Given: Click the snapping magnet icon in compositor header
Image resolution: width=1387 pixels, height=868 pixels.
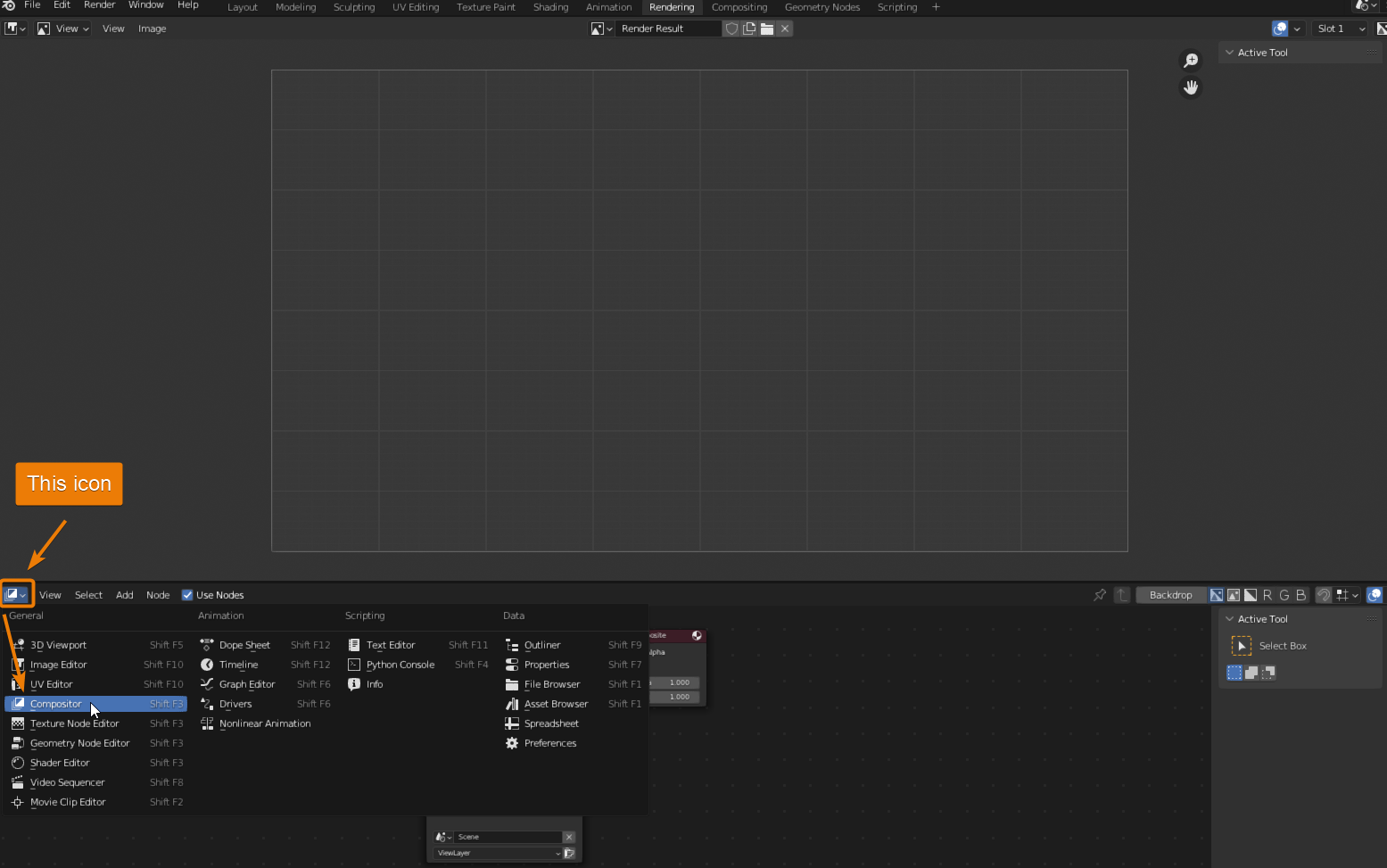Looking at the screenshot, I should coord(1323,595).
